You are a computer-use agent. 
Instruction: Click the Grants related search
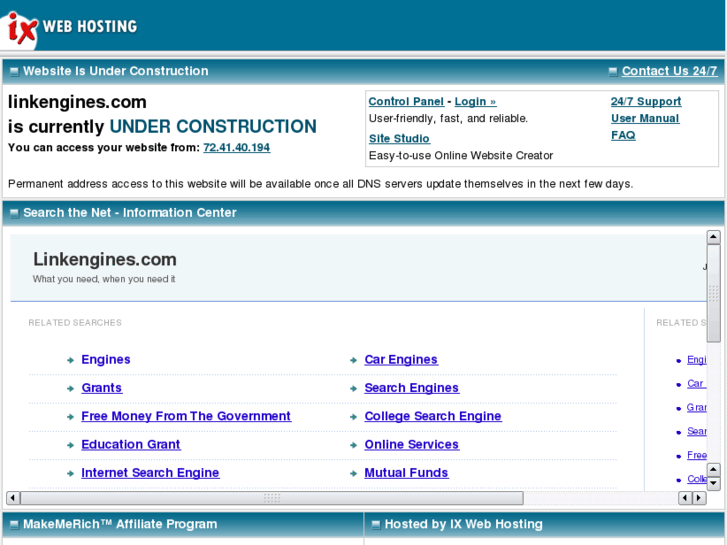[102, 388]
